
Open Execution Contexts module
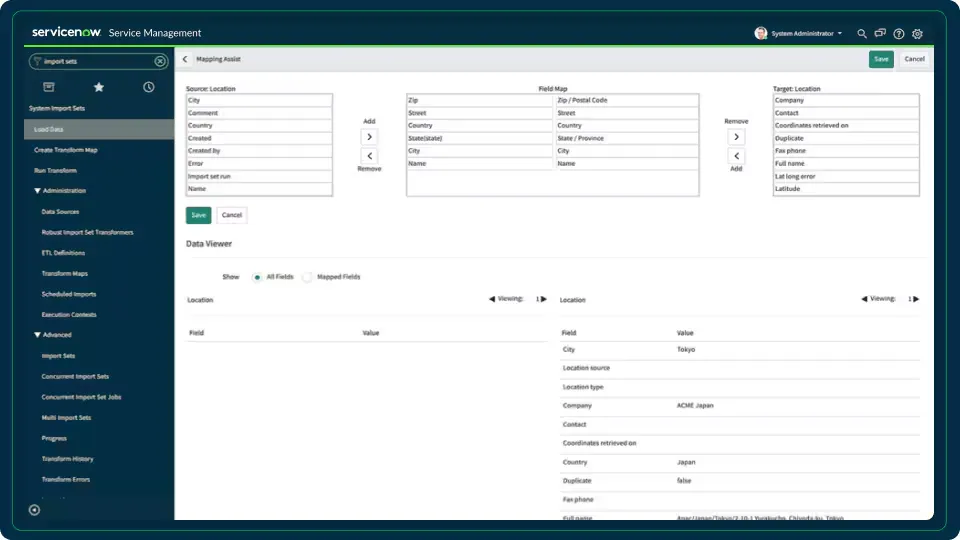click(69, 315)
